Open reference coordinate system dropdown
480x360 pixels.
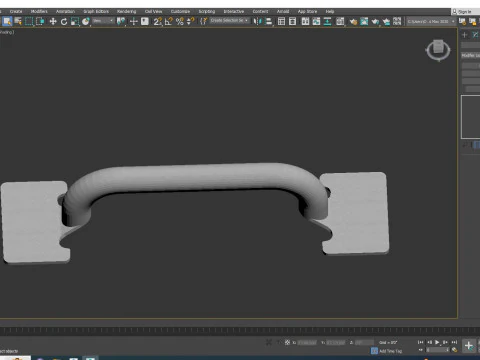[x=103, y=21]
